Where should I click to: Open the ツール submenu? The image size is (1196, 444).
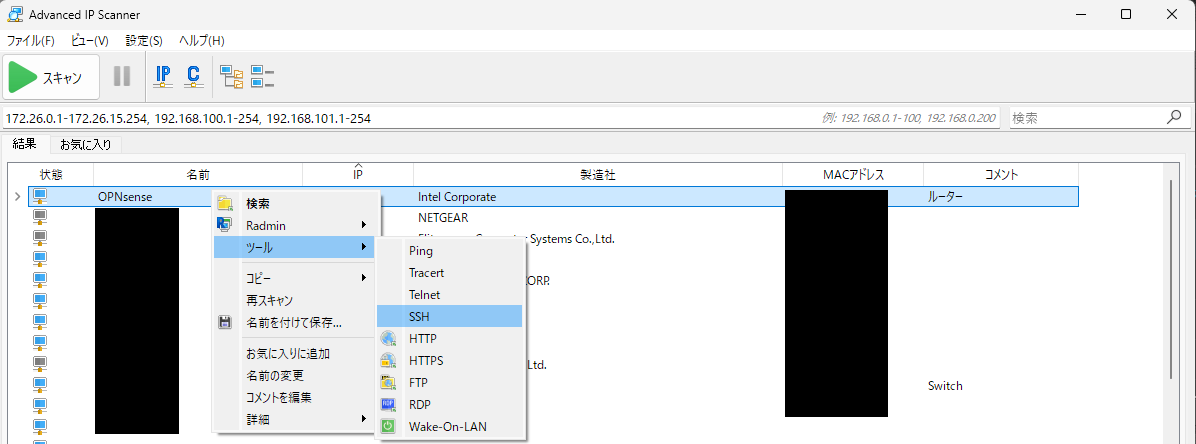[x=296, y=247]
